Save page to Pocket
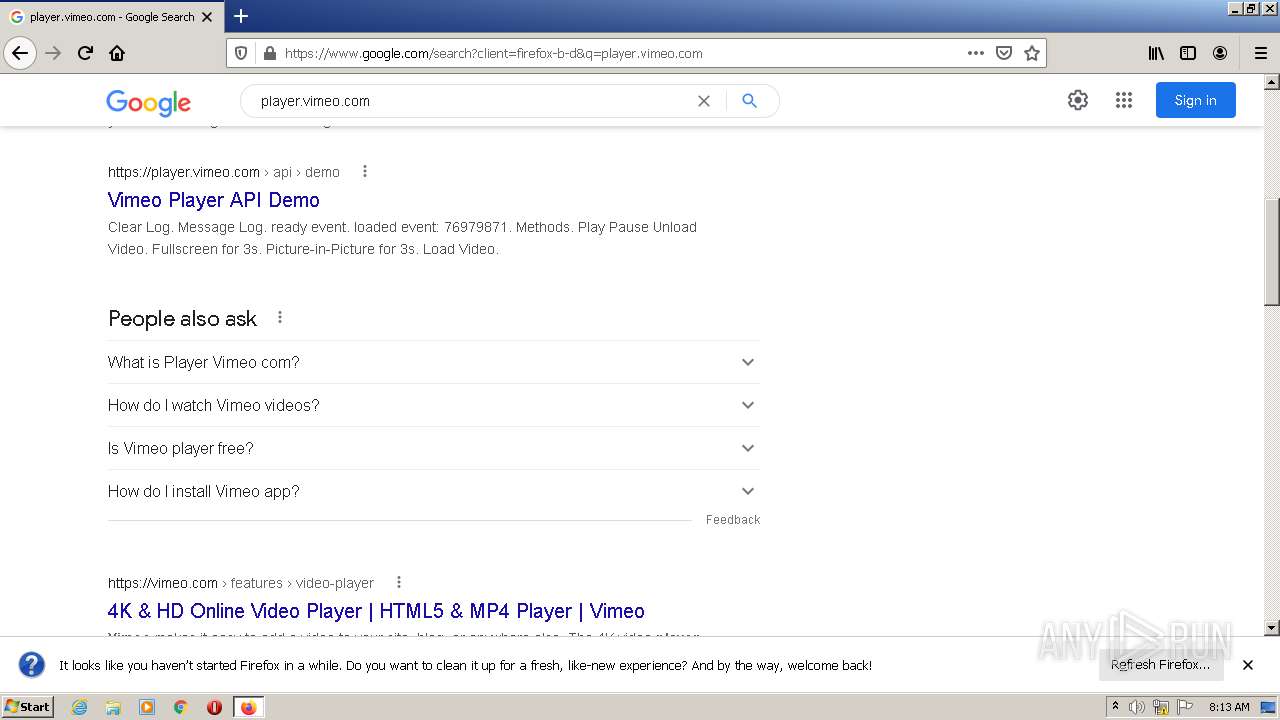The height and width of the screenshot is (720, 1280). click(x=1004, y=53)
